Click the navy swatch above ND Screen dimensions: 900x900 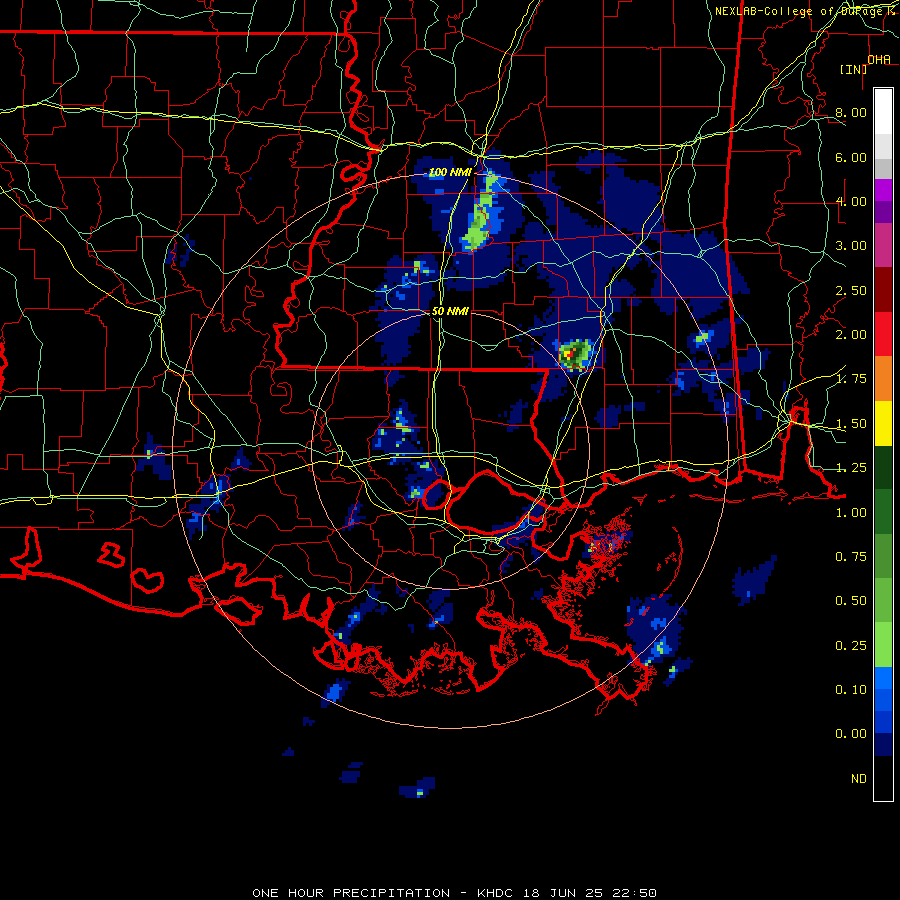883,745
